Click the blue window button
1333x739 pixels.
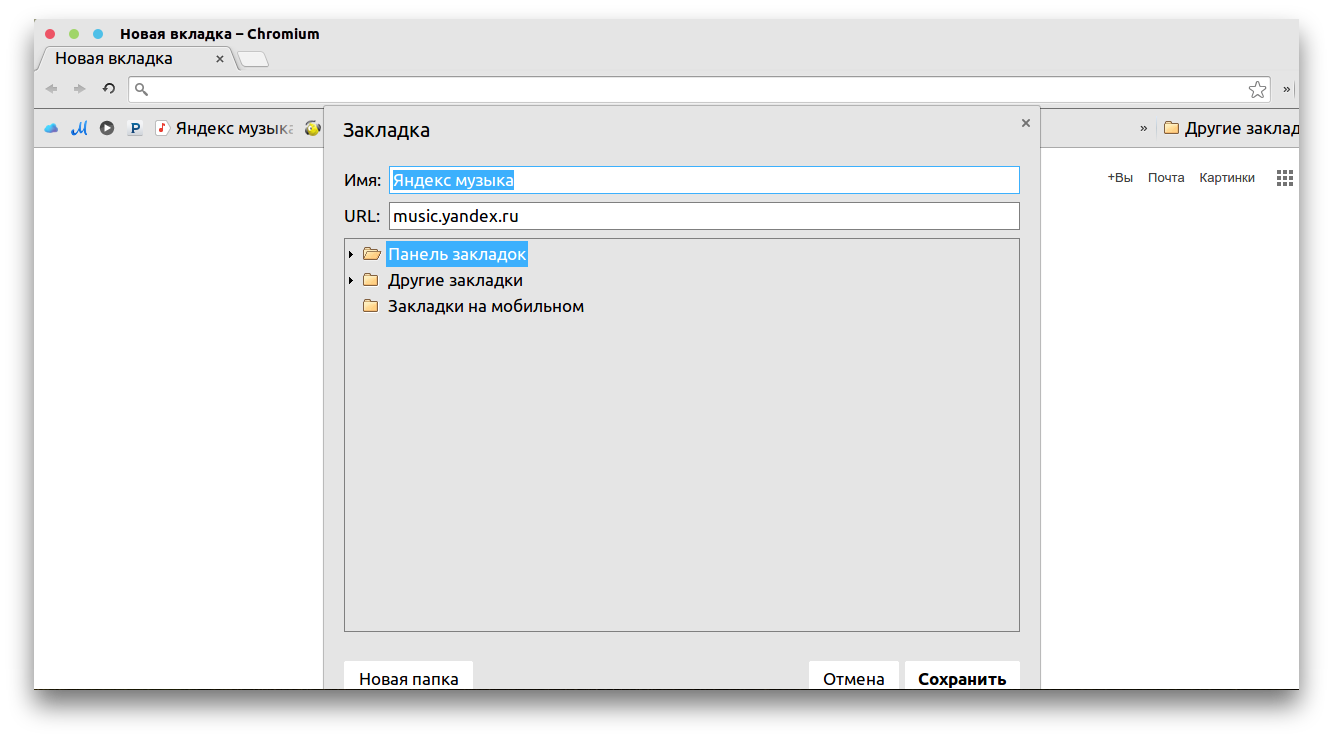[x=98, y=34]
